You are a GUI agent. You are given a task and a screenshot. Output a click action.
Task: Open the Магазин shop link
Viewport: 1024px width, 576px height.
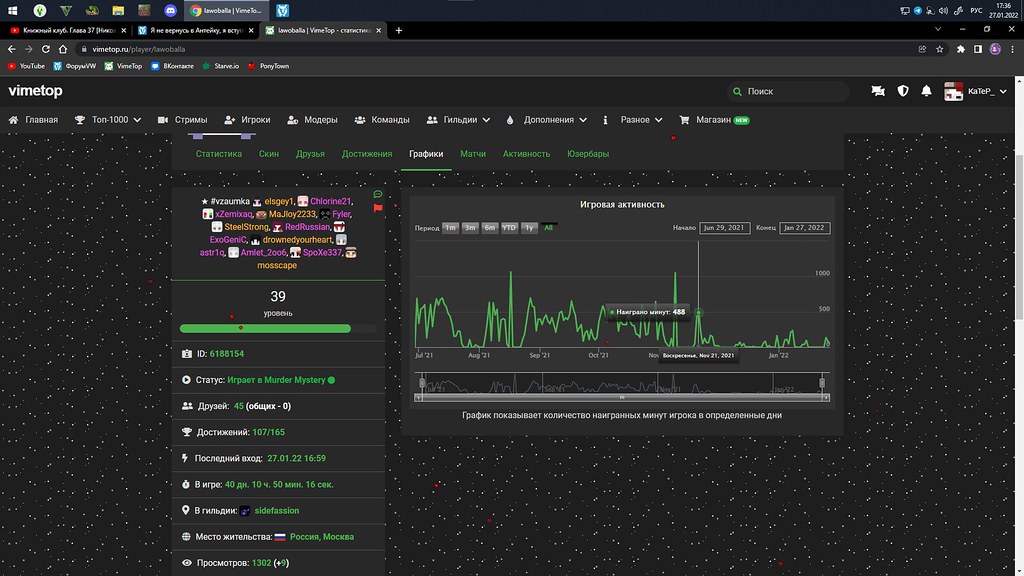pyautogui.click(x=714, y=120)
